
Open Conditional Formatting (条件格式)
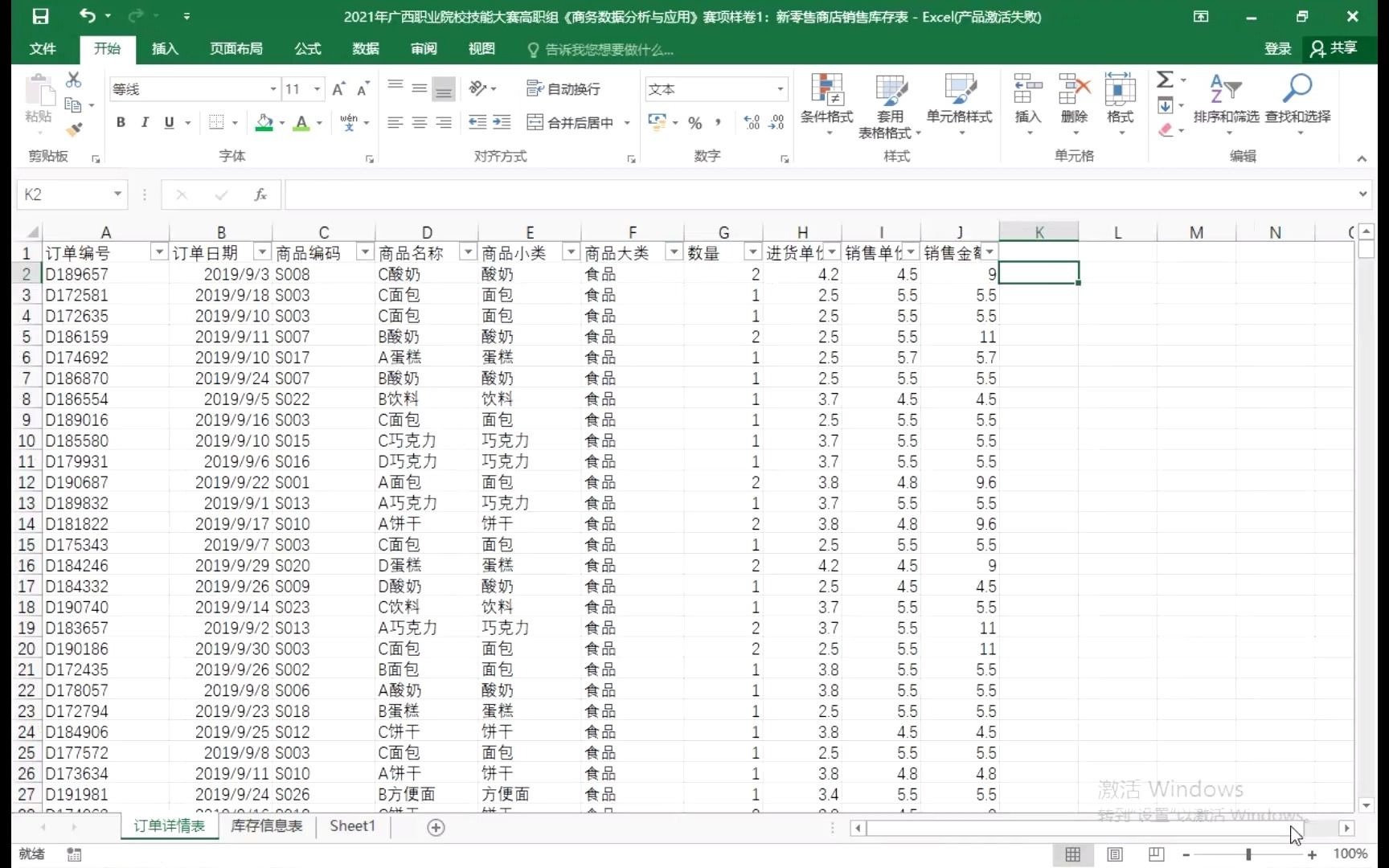coord(826,104)
